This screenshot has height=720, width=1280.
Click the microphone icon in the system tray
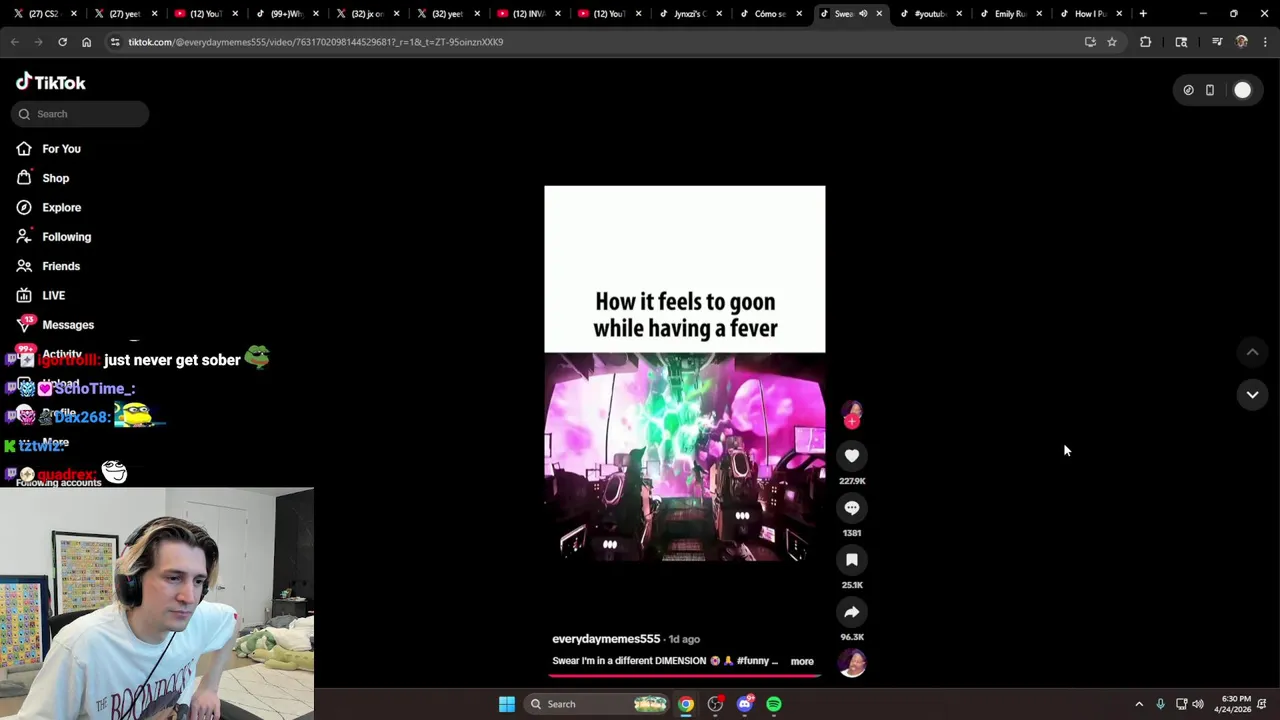coord(1160,704)
